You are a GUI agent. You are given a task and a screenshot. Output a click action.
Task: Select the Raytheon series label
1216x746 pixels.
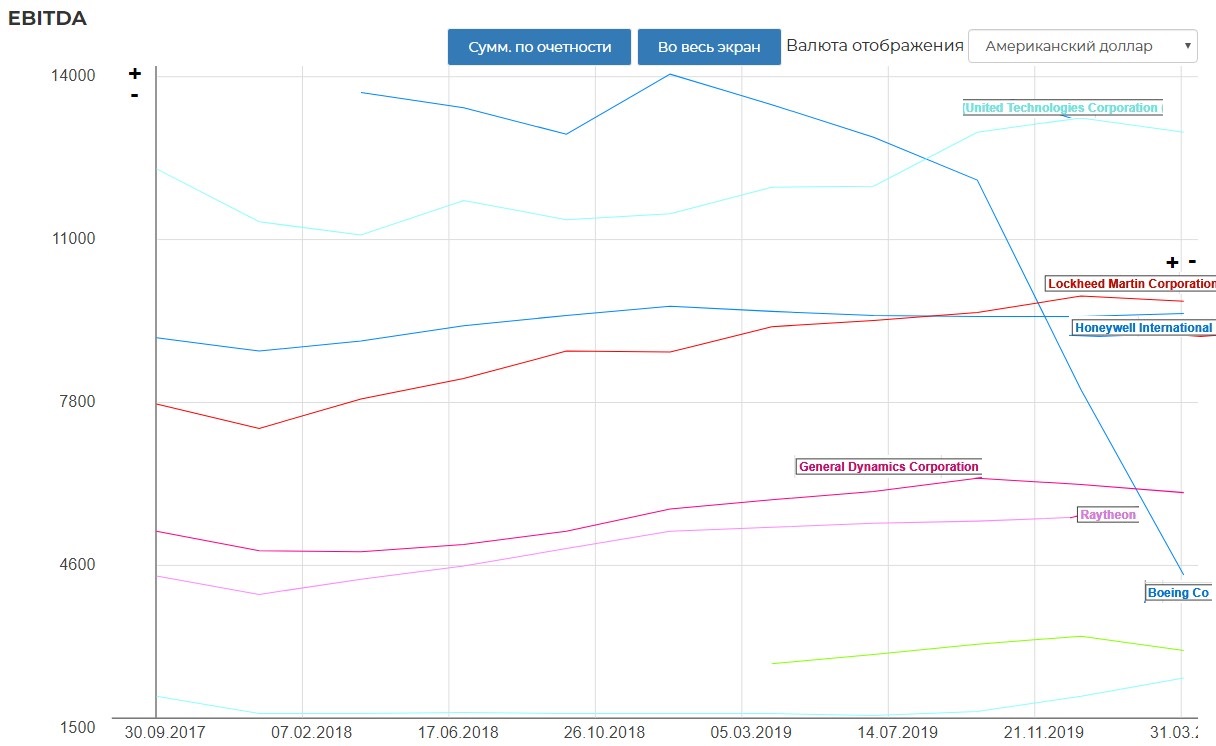[1108, 515]
